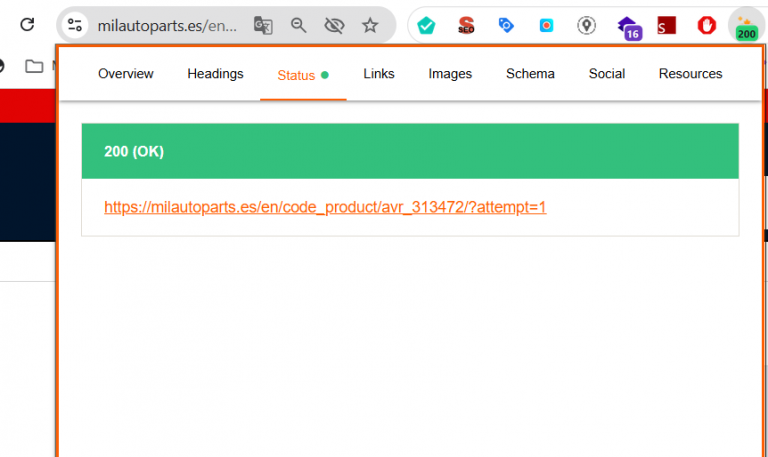Switch to the Social tab
The height and width of the screenshot is (457, 768).
[x=607, y=73]
